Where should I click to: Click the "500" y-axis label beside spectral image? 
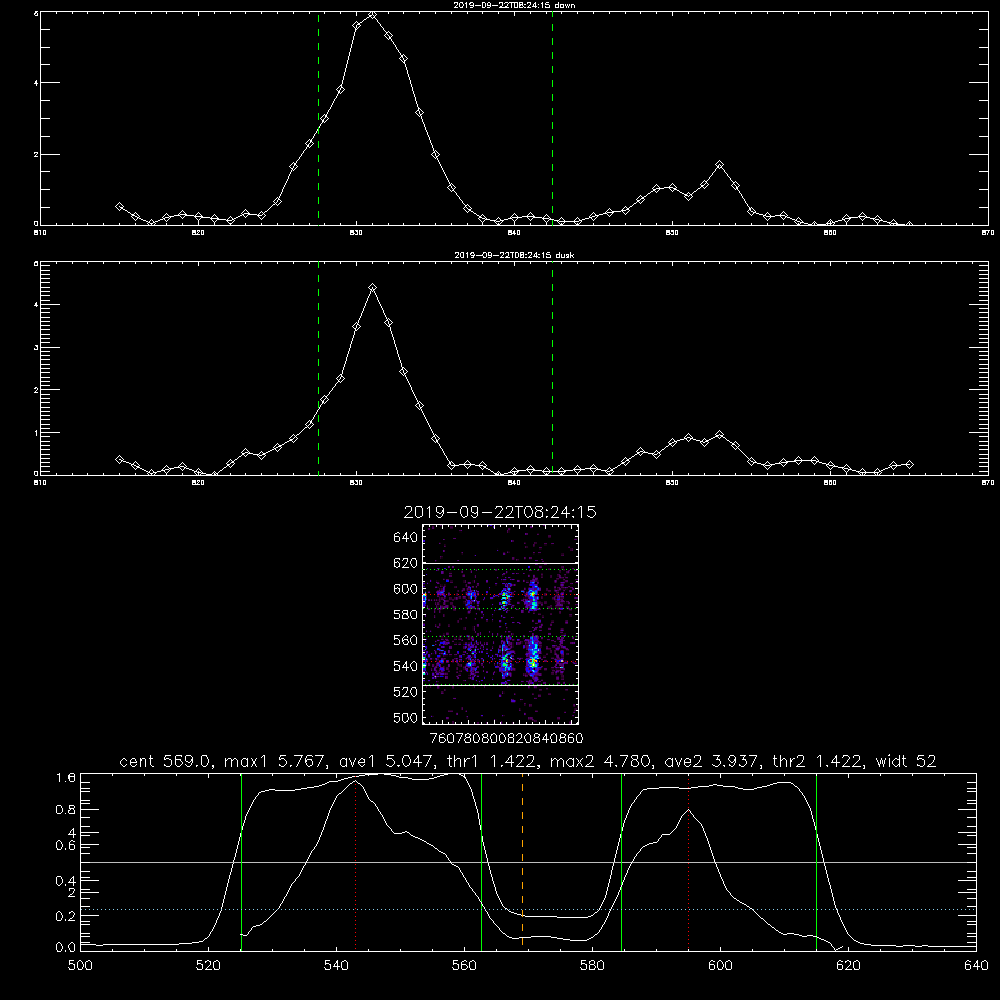tap(405, 717)
